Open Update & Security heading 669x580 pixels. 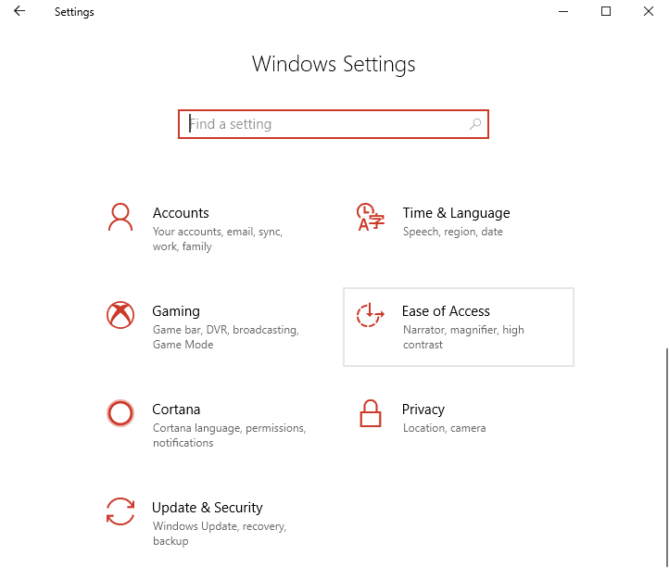[x=207, y=507]
